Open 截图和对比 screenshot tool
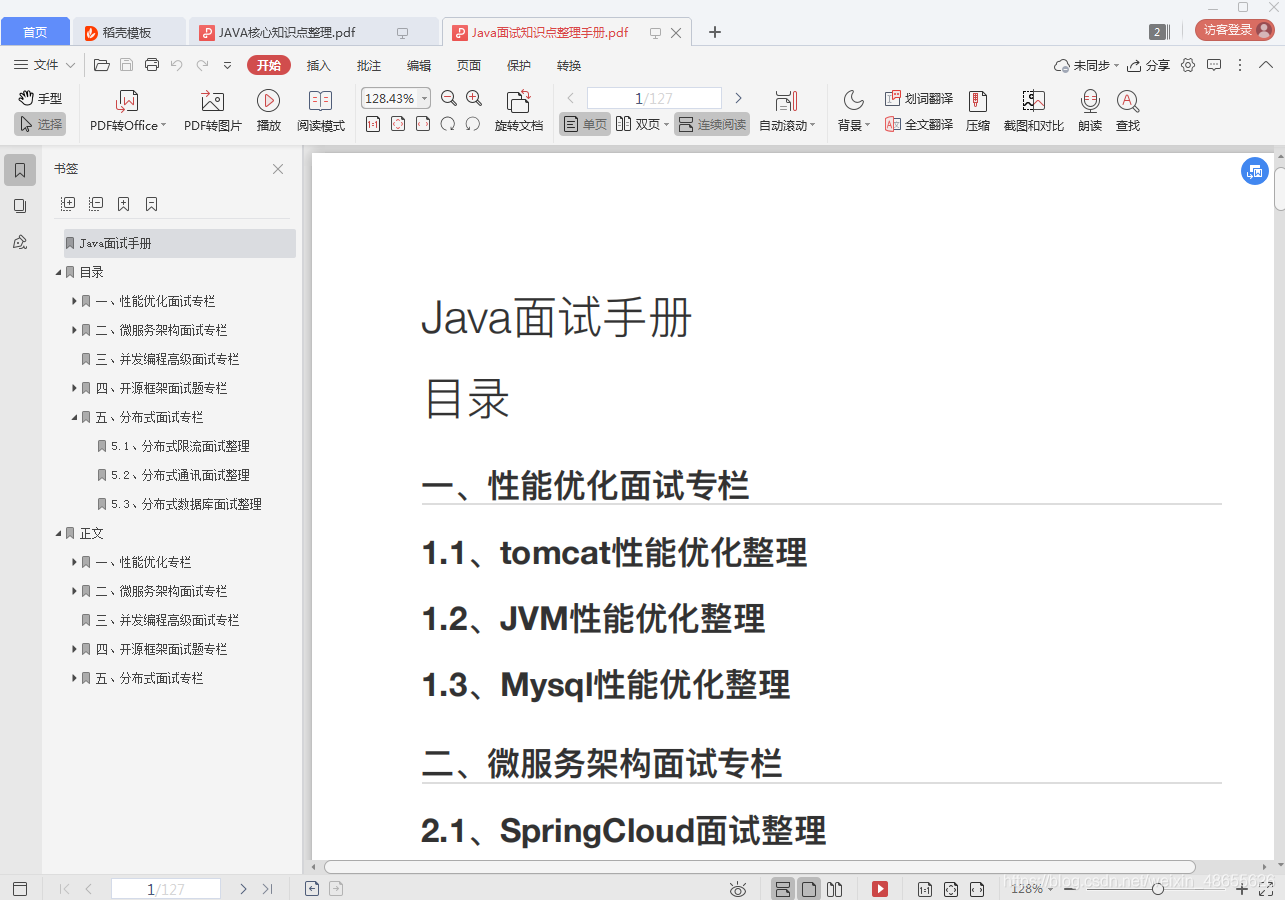1285x900 pixels. pyautogui.click(x=1034, y=111)
